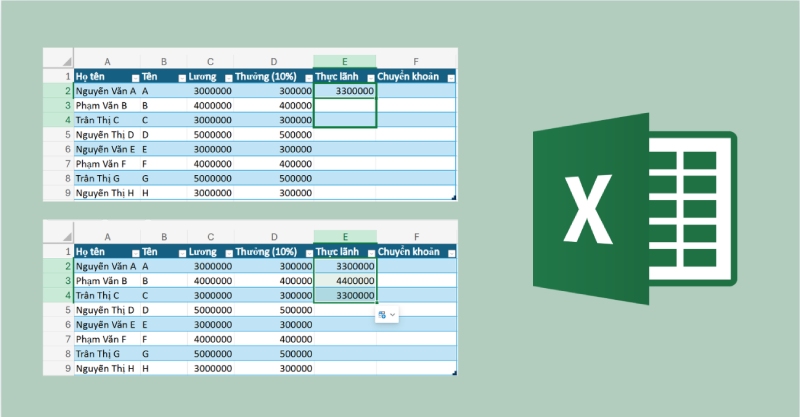Image resolution: width=800 pixels, height=417 pixels.
Task: Click table resize handle in top table corner
Action: (454, 198)
